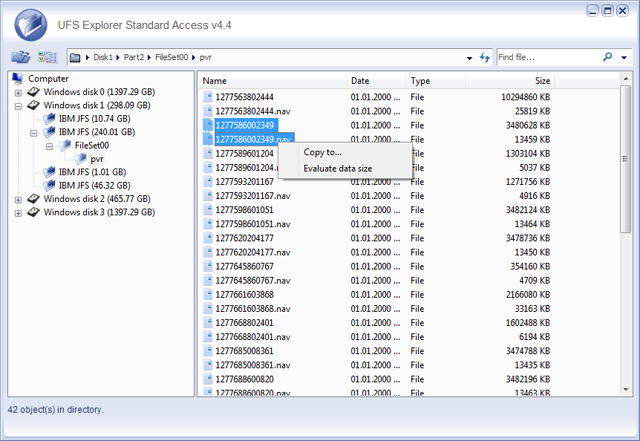The image size is (640, 441).
Task: Select FileSet00 folder in tree
Action: (x=92, y=145)
